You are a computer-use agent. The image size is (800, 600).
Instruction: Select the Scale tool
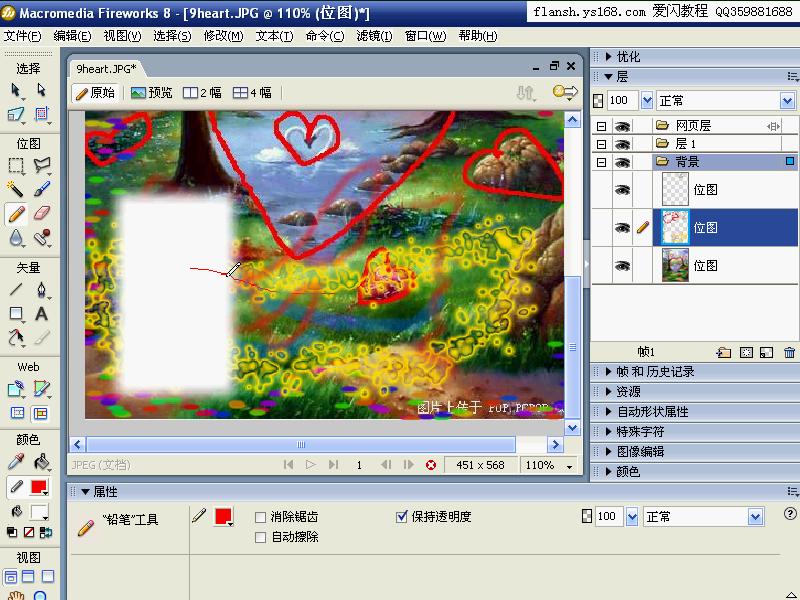coord(15,114)
